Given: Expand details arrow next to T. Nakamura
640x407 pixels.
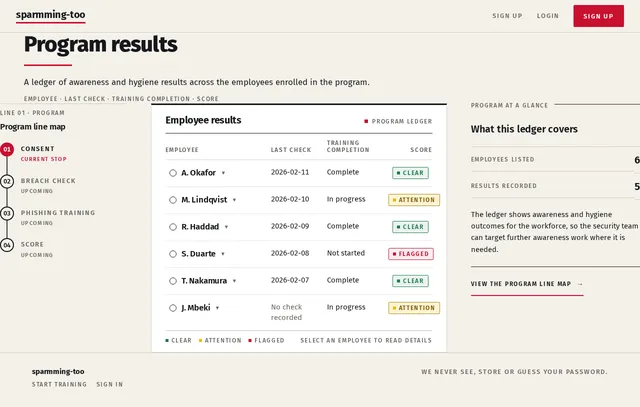Looking at the screenshot, I should (235, 281).
